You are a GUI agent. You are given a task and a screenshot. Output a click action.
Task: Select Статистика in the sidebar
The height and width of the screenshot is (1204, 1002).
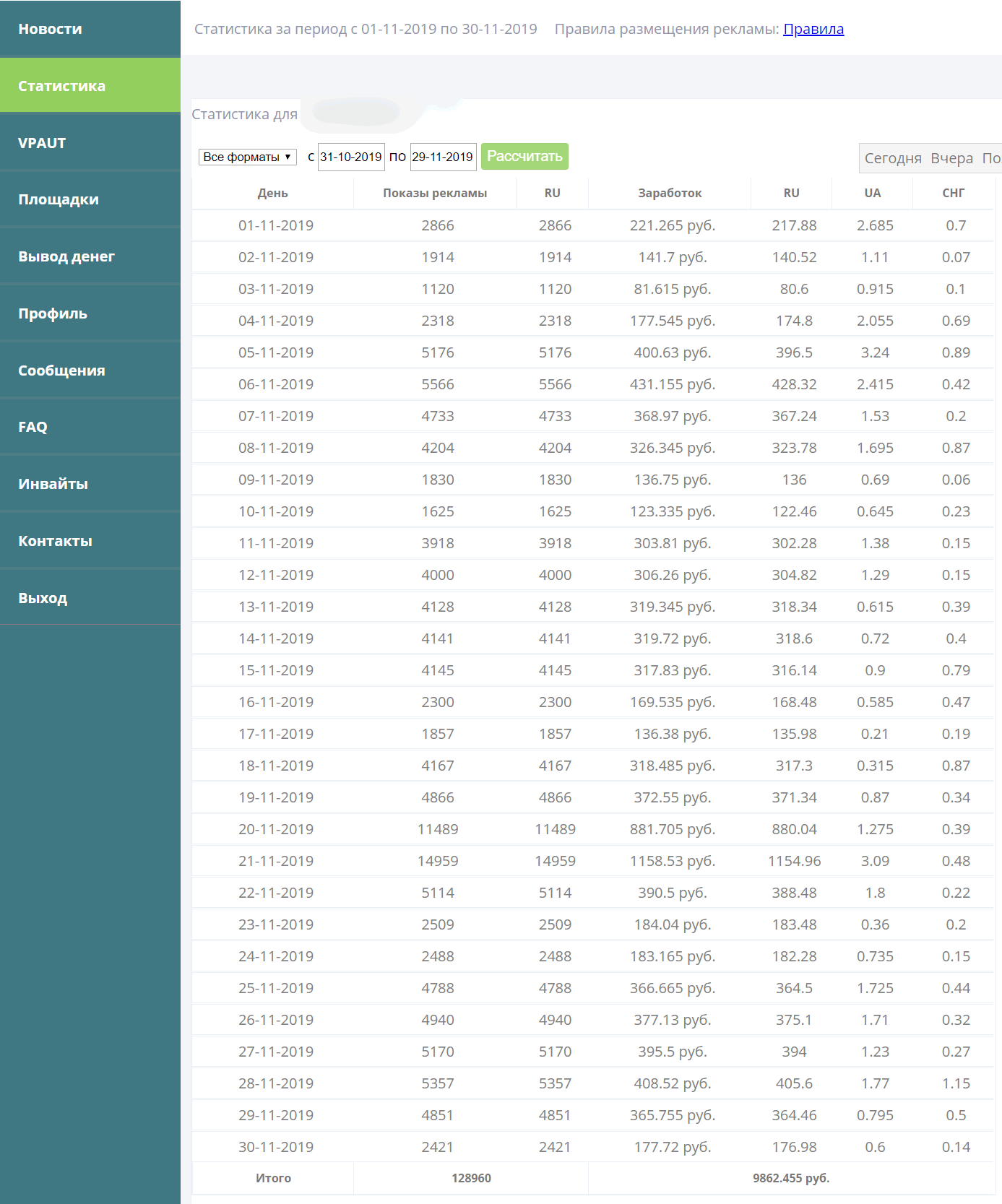(61, 86)
